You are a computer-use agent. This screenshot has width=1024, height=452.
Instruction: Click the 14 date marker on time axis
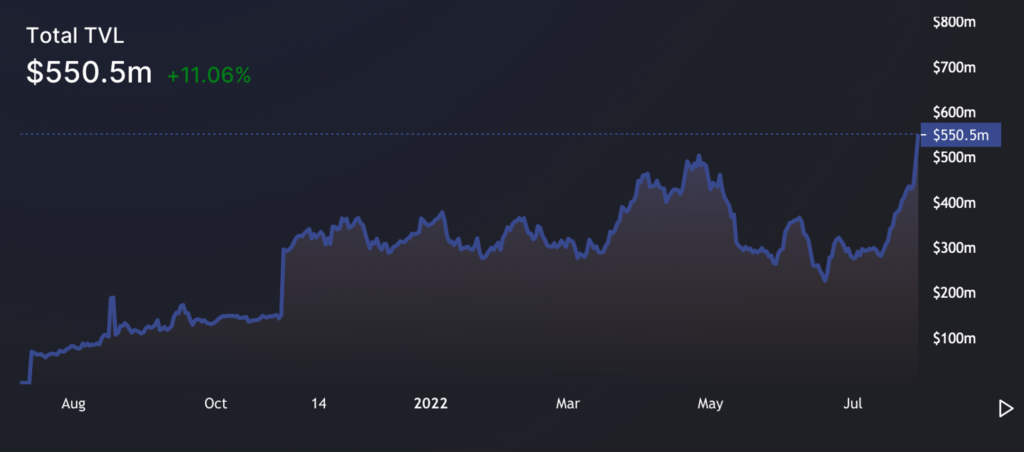318,404
